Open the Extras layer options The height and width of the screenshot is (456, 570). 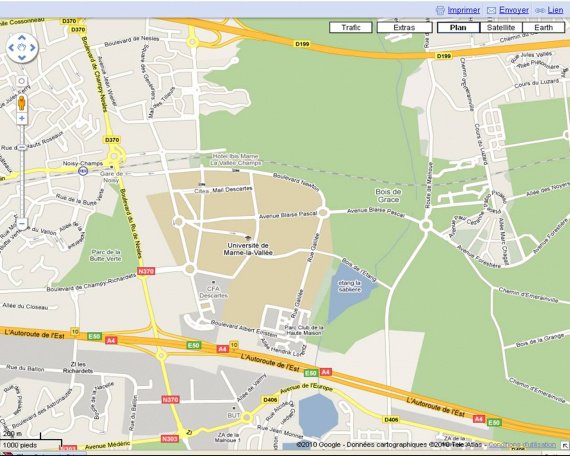coord(404,28)
